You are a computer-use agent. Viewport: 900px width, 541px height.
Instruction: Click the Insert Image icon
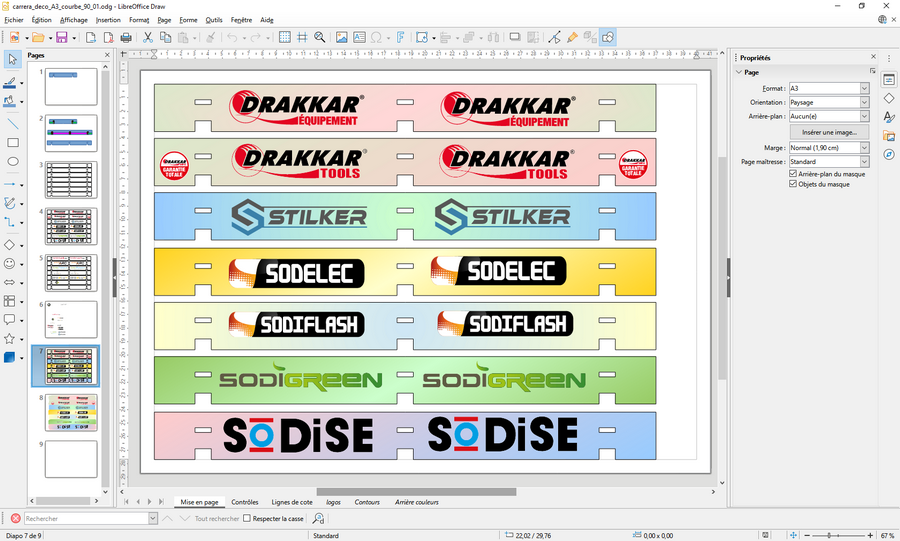click(342, 38)
